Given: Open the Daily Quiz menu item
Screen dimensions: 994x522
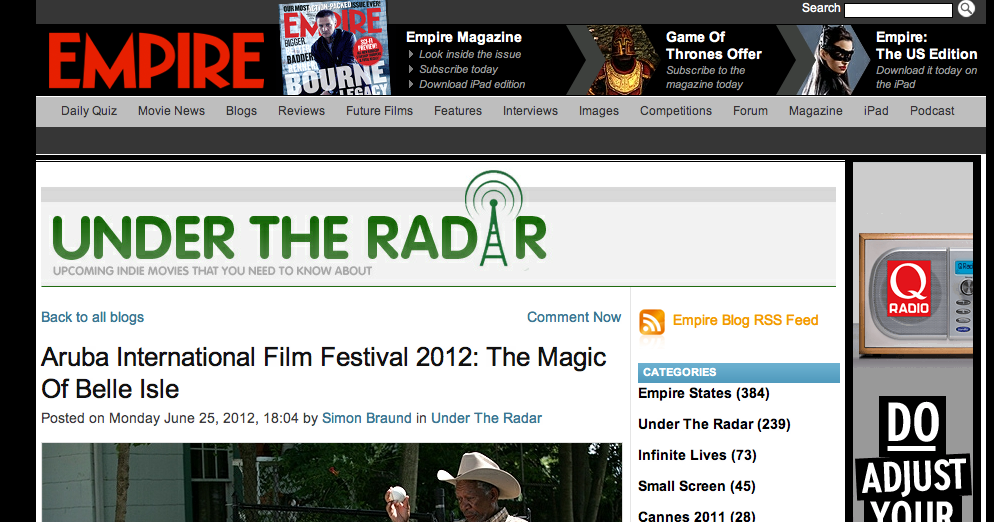Looking at the screenshot, I should coord(89,111).
